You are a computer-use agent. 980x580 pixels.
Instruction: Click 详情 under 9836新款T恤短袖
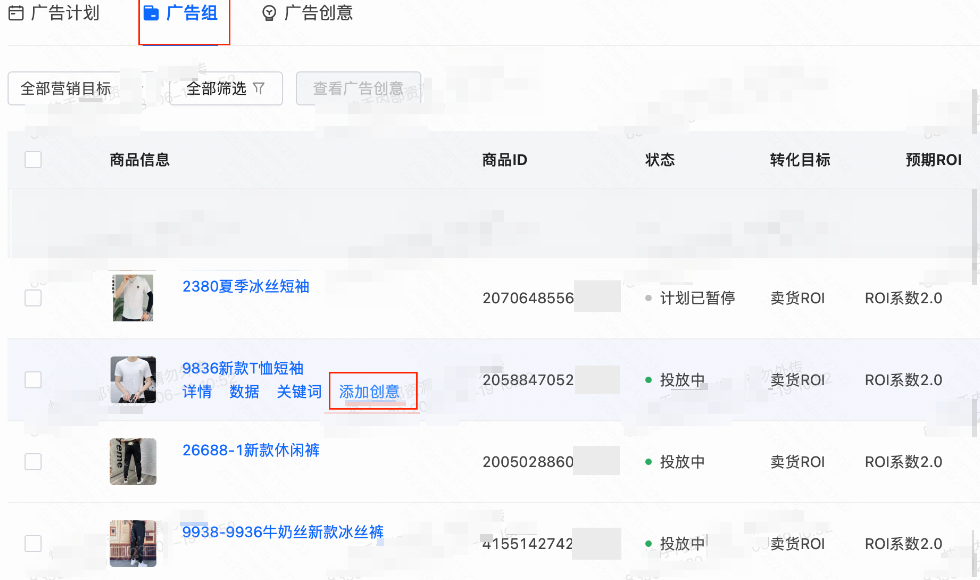coord(197,392)
